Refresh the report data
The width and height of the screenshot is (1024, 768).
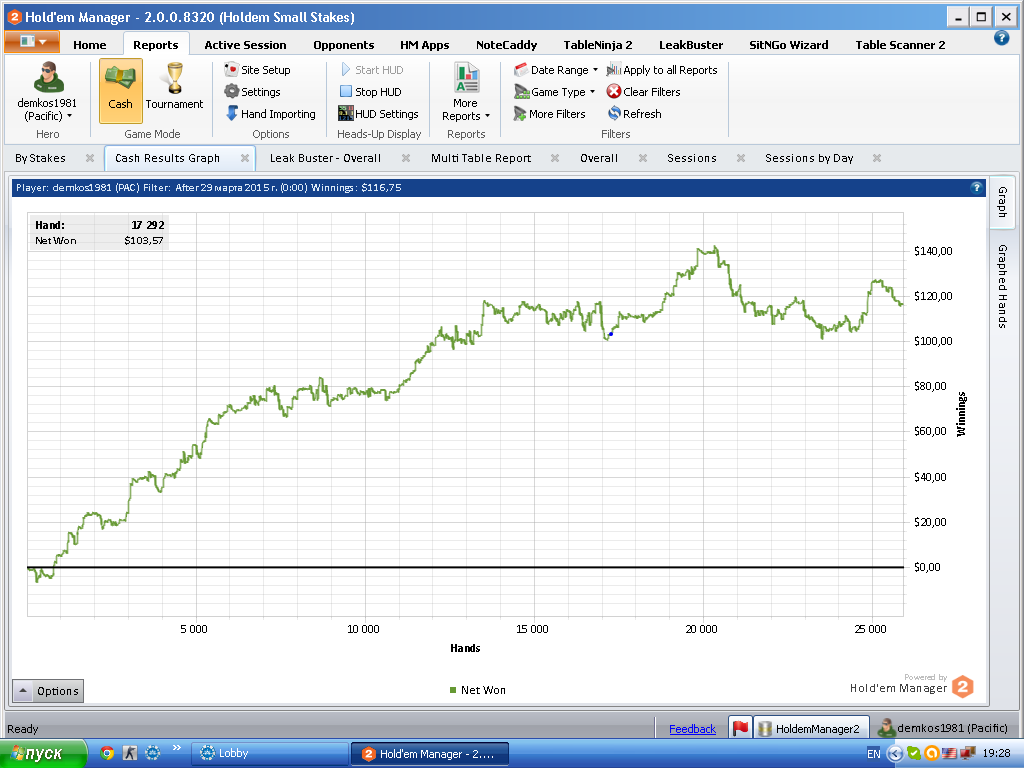click(x=634, y=114)
